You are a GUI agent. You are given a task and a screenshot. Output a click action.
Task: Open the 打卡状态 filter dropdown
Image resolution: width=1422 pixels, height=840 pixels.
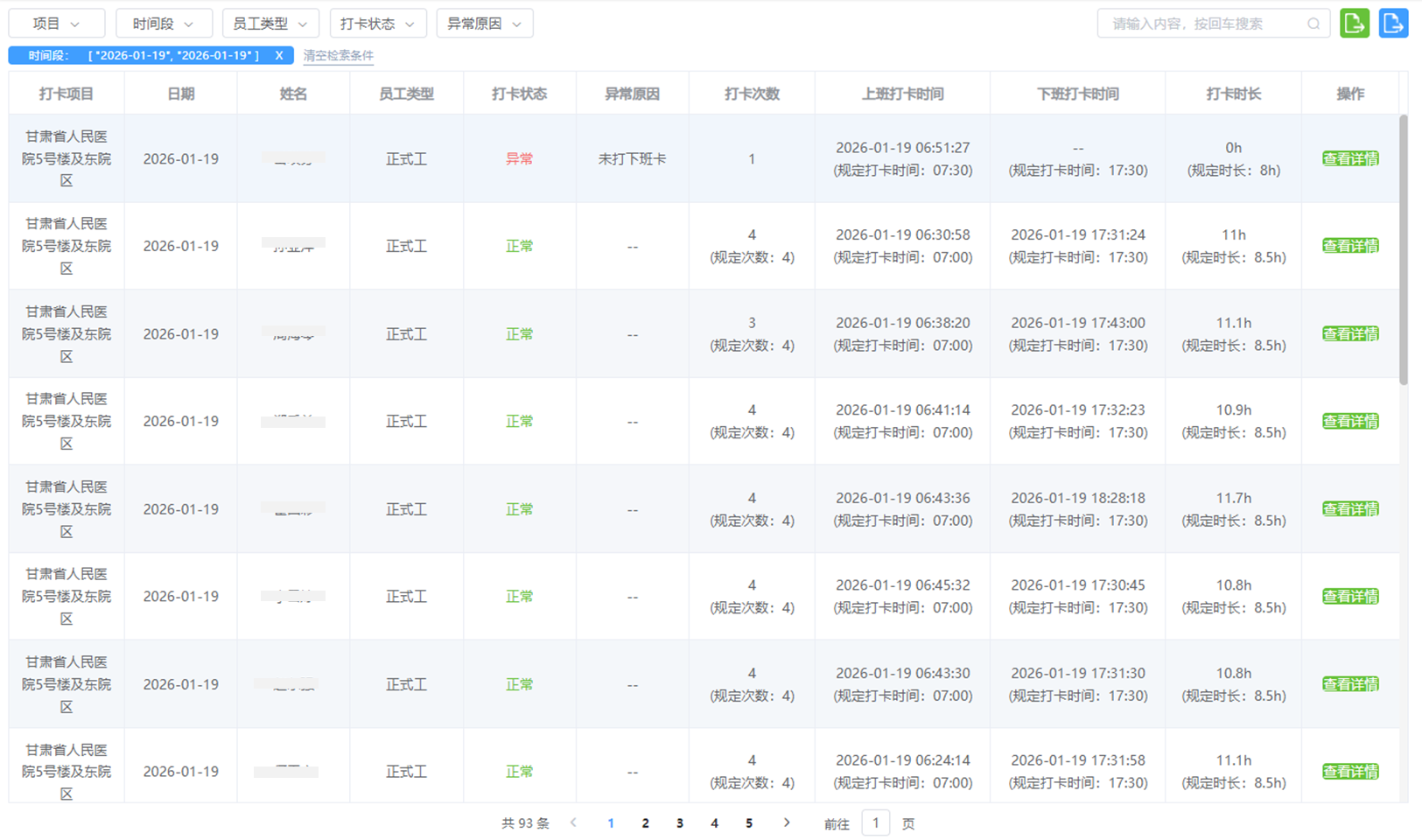[378, 24]
